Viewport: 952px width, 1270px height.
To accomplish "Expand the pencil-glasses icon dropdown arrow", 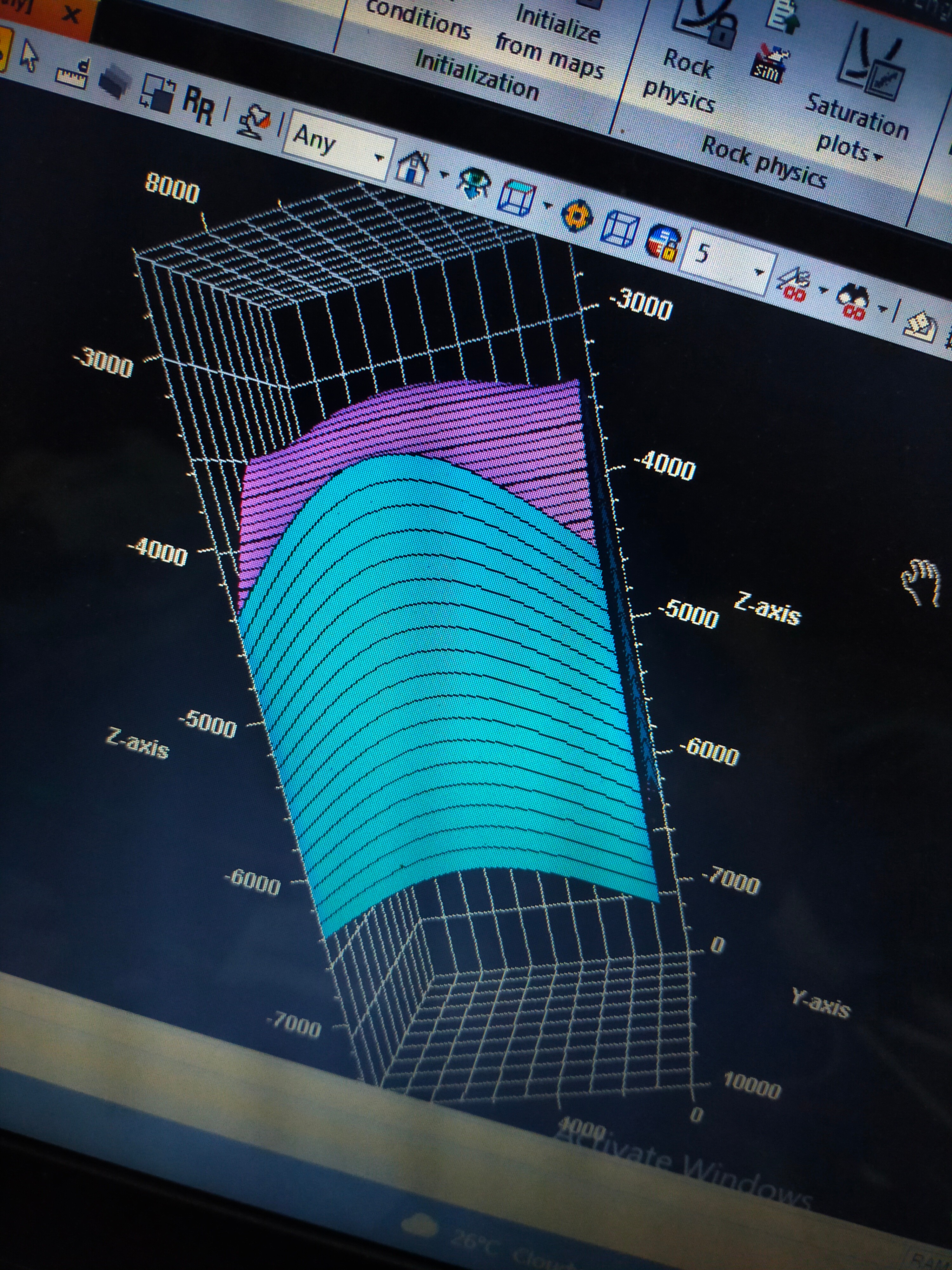I will pyautogui.click(x=823, y=291).
